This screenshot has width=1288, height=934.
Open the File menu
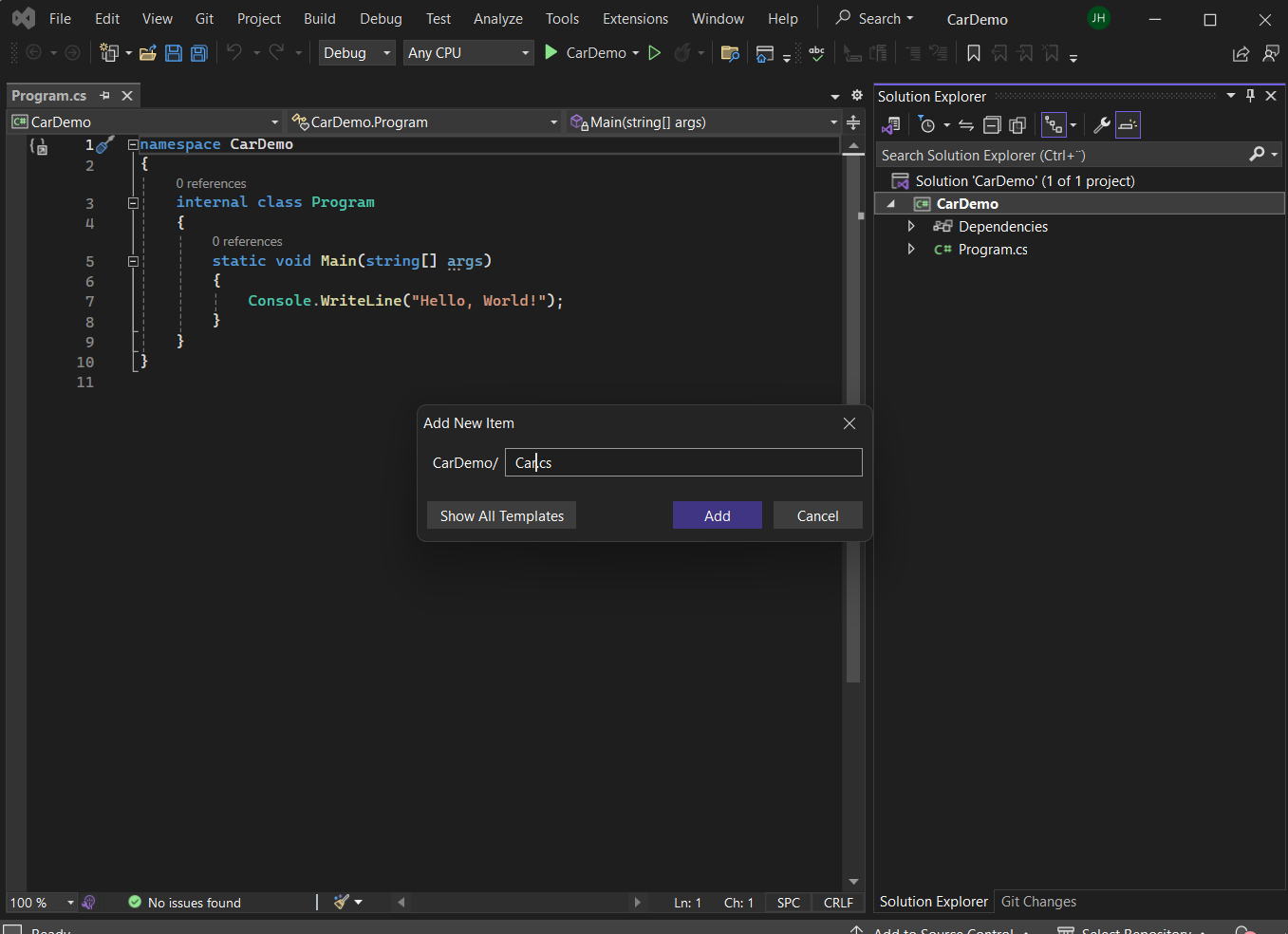[x=60, y=19]
